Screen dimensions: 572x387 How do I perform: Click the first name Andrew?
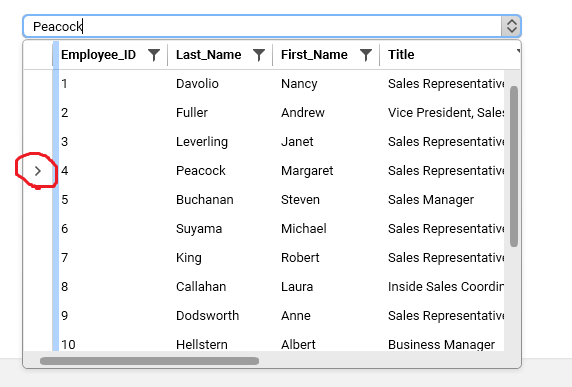tap(303, 113)
